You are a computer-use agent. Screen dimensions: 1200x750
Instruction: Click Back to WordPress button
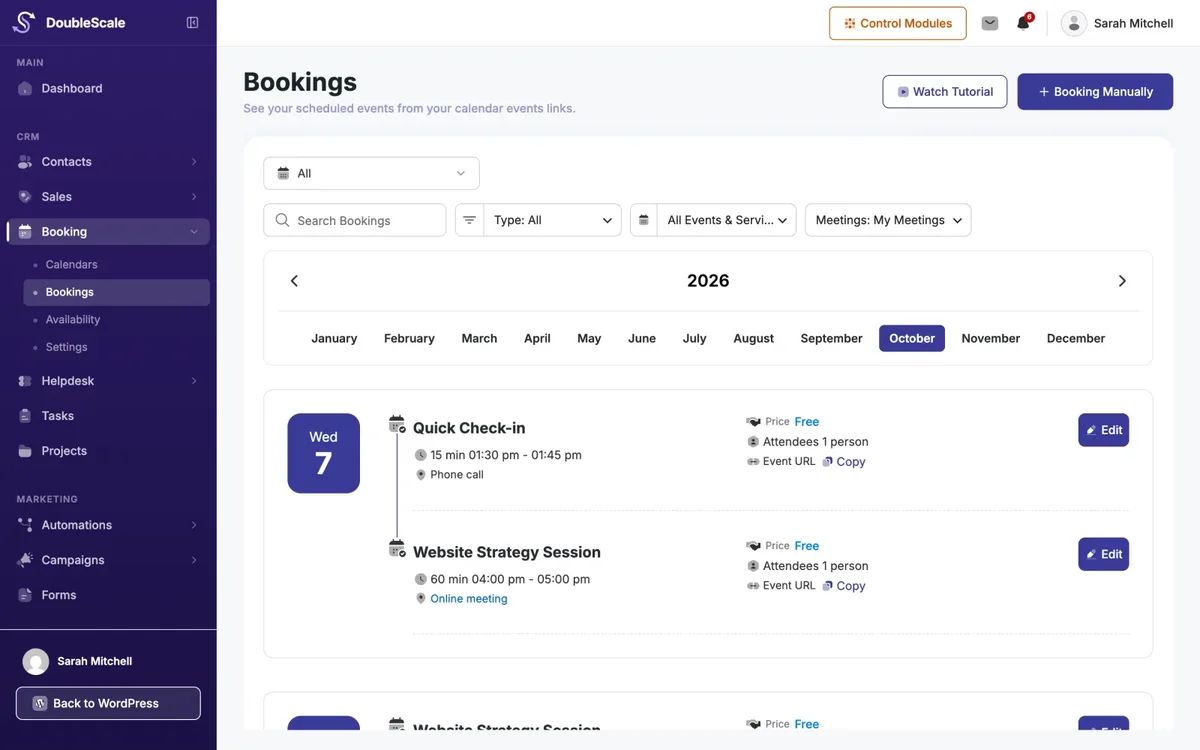click(108, 703)
